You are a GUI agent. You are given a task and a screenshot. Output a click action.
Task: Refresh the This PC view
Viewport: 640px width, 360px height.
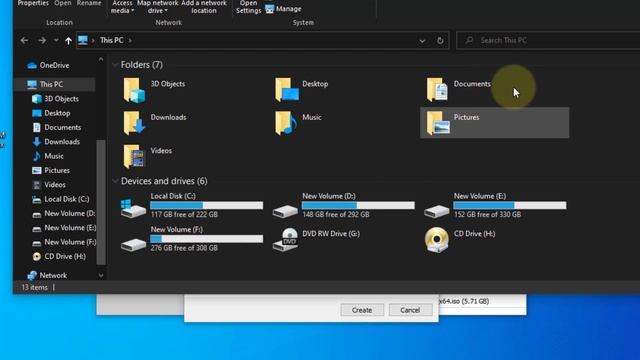(440, 40)
